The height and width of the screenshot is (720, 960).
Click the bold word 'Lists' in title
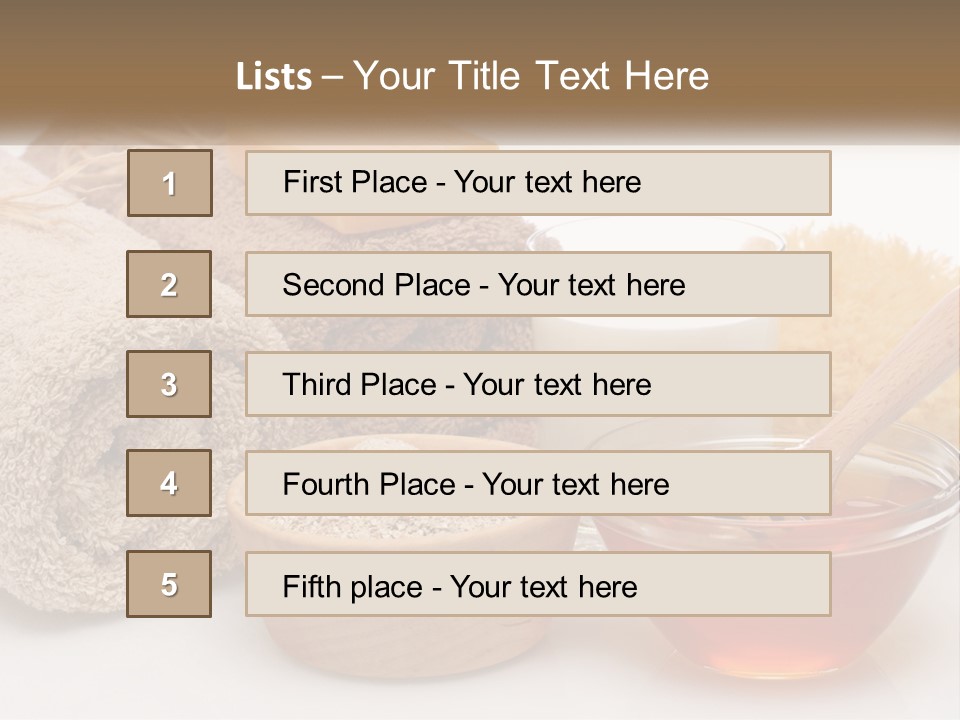point(274,77)
